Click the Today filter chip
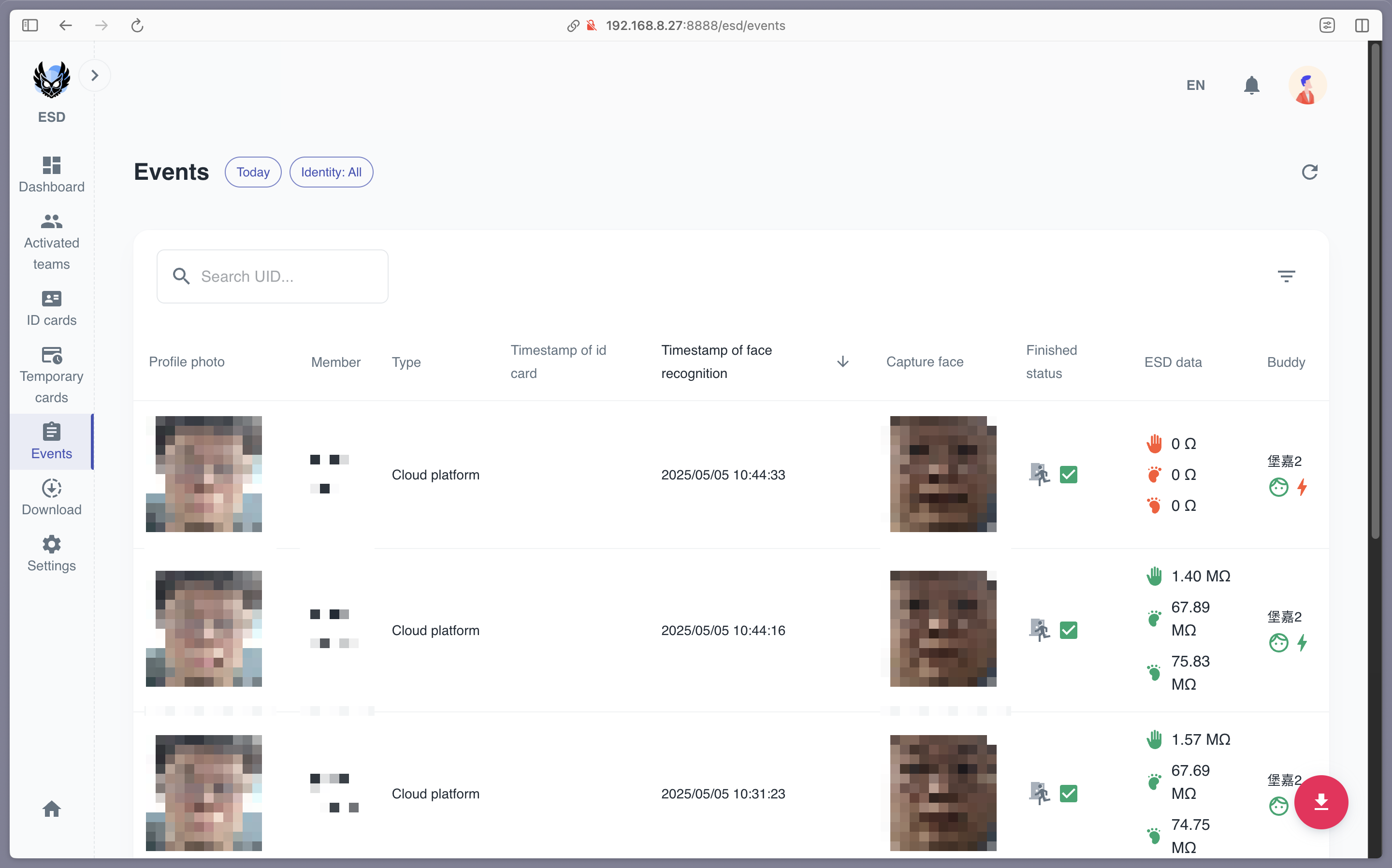This screenshot has height=868, width=1392. (253, 172)
